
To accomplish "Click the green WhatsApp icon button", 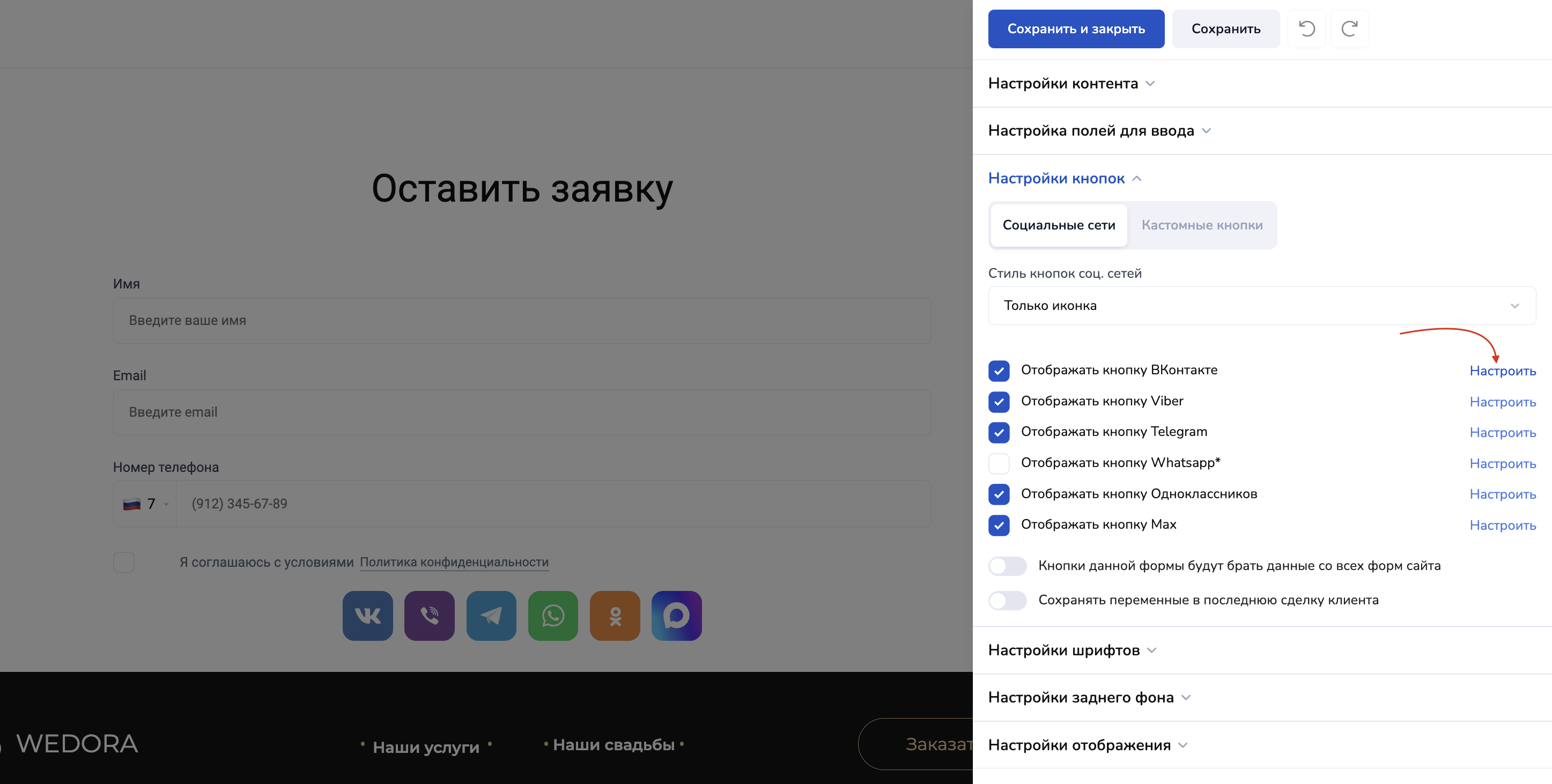I will click(x=552, y=615).
